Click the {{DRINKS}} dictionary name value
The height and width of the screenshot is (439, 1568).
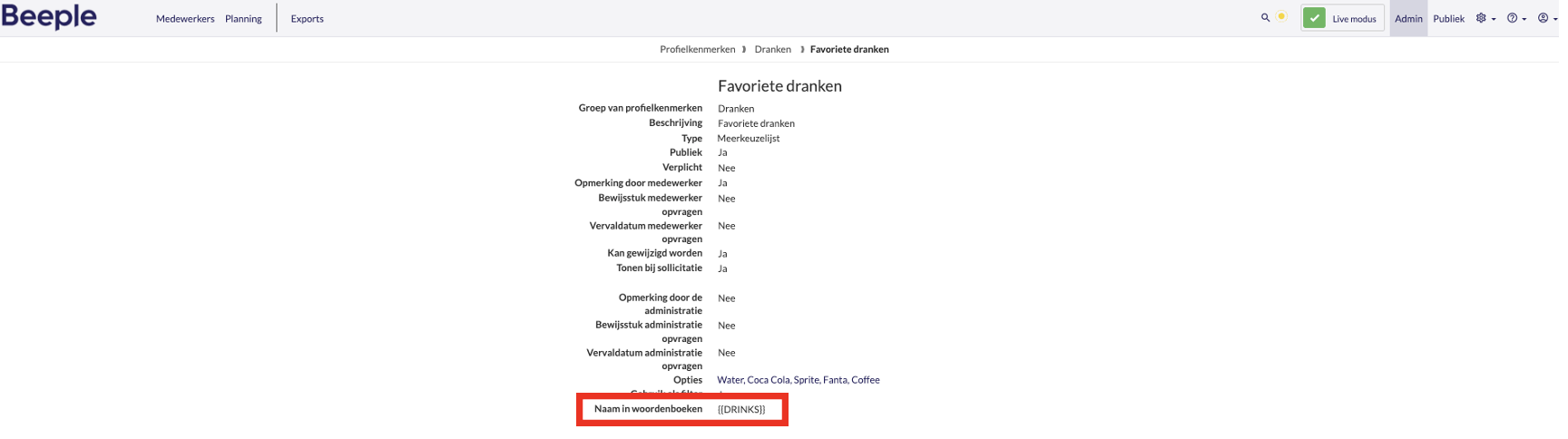741,409
